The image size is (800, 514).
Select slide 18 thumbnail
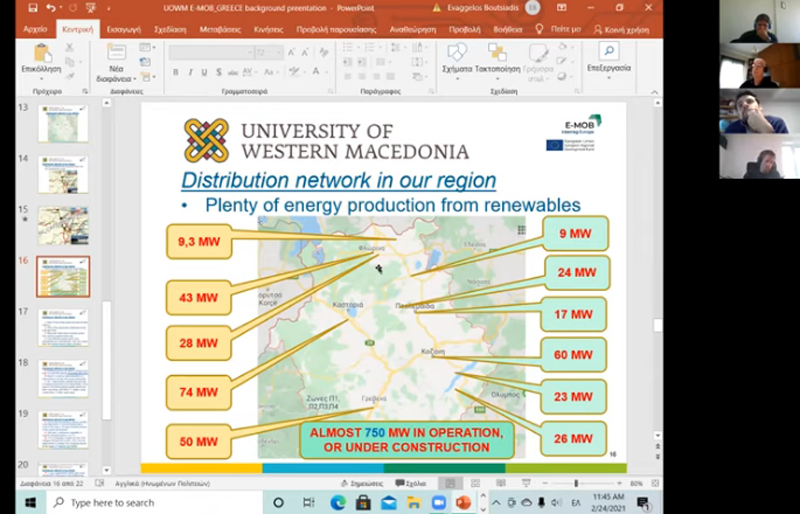63,379
